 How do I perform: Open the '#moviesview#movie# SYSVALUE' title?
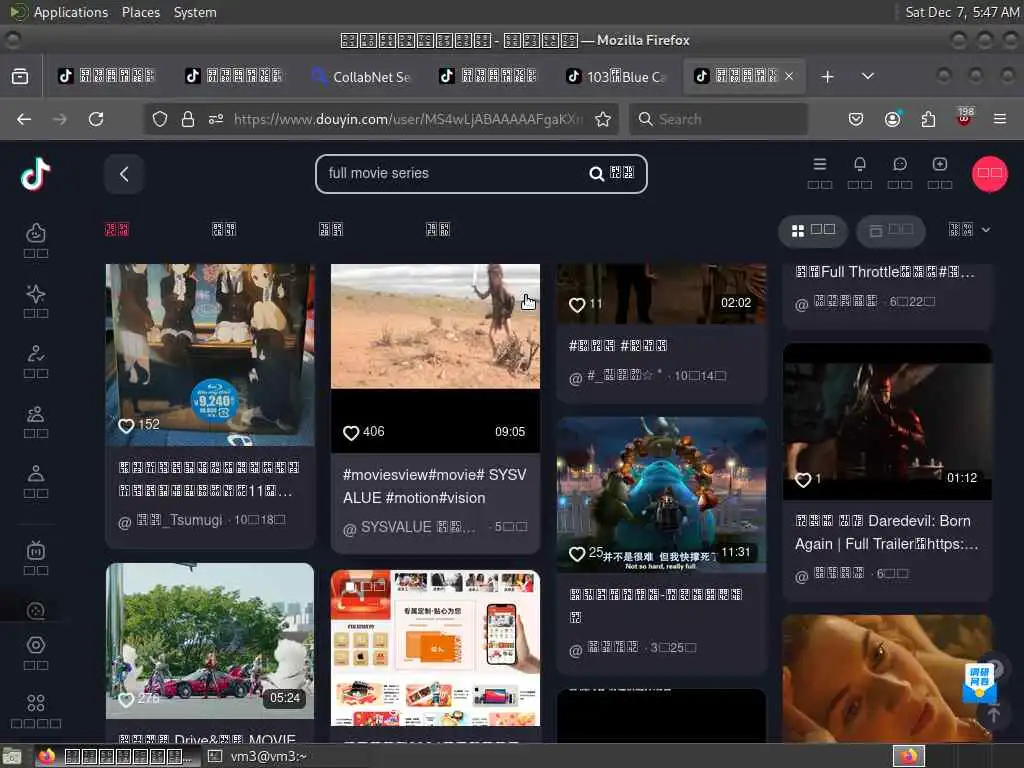434,486
